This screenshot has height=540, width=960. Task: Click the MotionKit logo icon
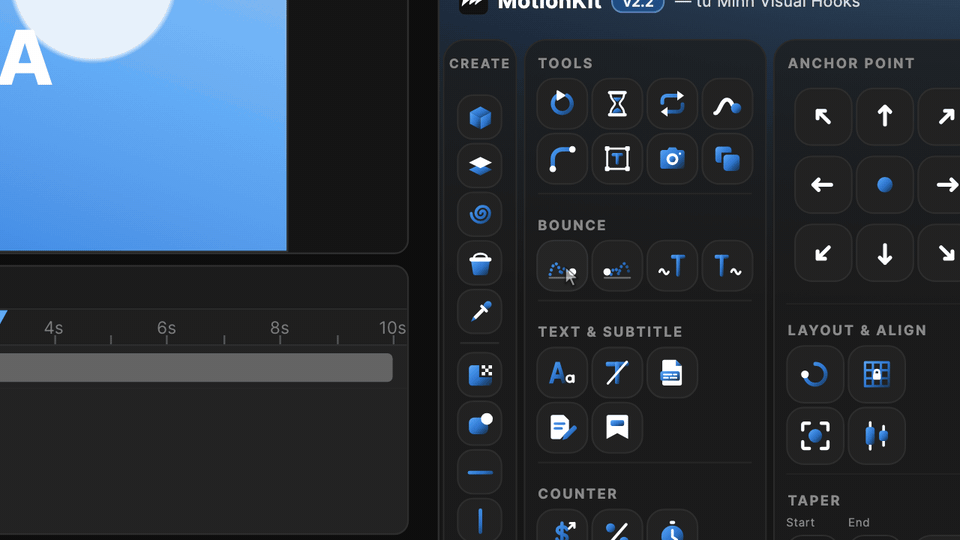(x=473, y=5)
